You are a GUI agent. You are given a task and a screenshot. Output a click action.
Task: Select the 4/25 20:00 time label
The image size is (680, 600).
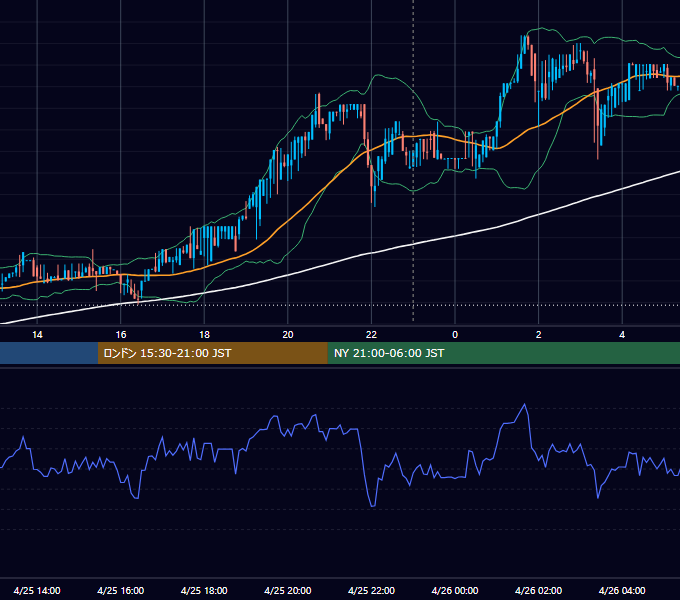pyautogui.click(x=288, y=590)
